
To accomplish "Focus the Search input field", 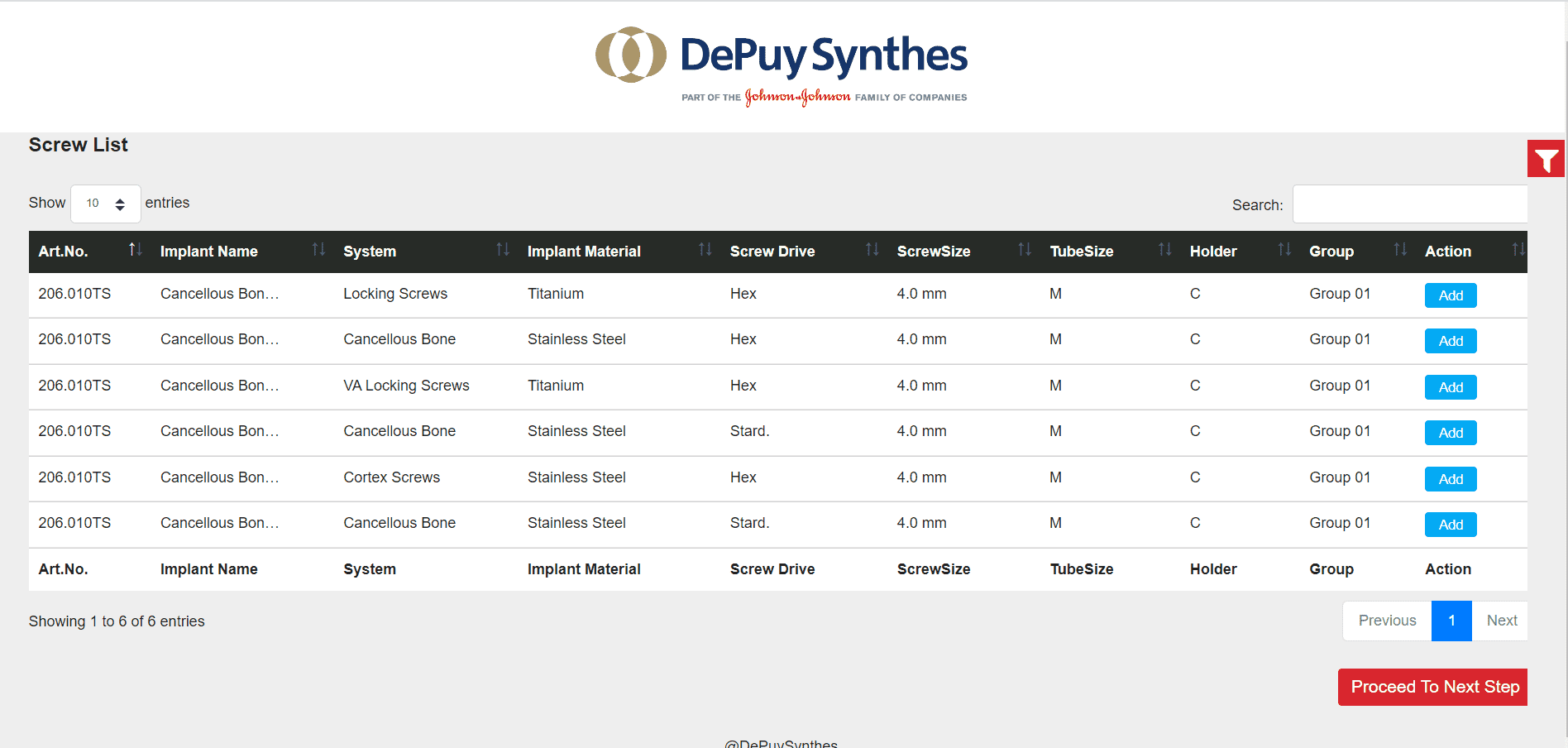I will pyautogui.click(x=1410, y=204).
